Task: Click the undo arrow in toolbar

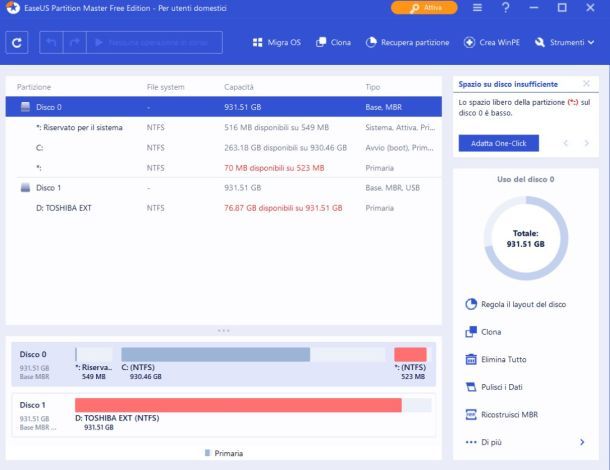Action: 51,42
